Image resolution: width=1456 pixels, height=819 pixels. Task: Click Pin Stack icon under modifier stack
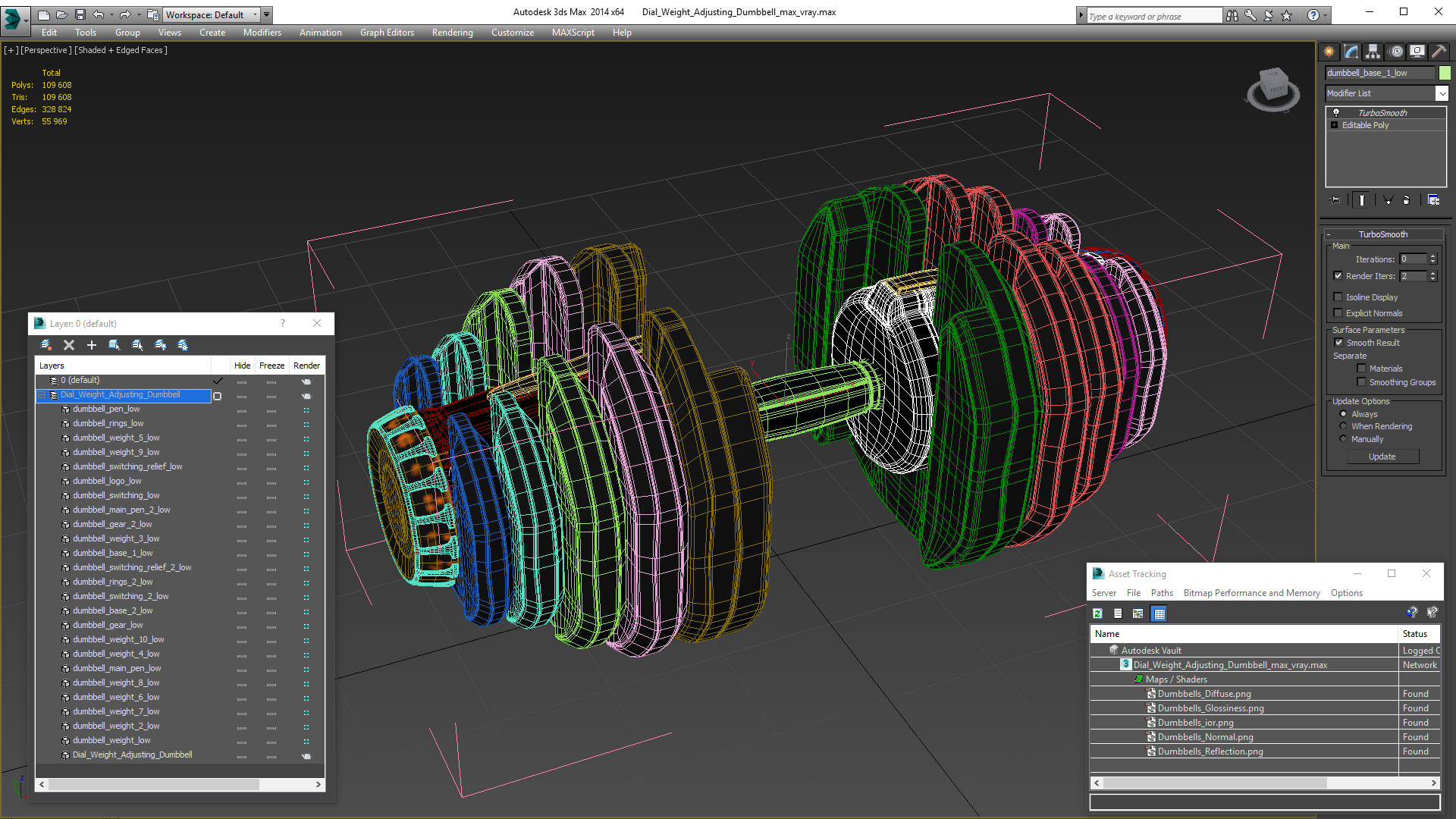(x=1335, y=200)
